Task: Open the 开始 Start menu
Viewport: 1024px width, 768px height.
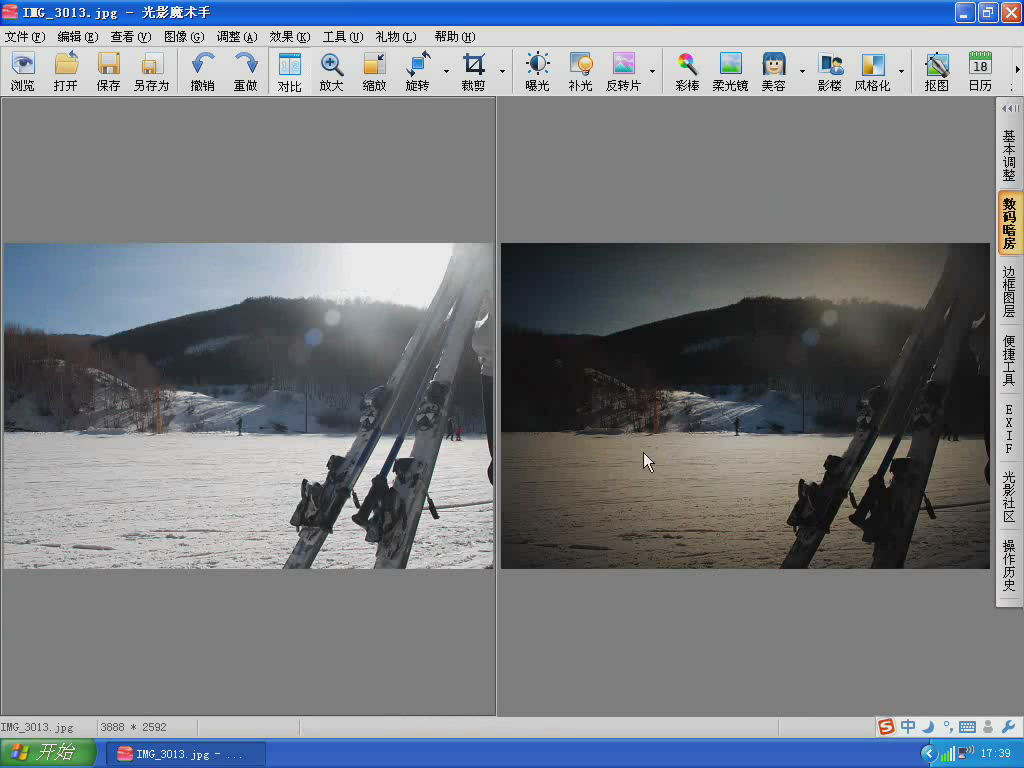Action: (48, 753)
